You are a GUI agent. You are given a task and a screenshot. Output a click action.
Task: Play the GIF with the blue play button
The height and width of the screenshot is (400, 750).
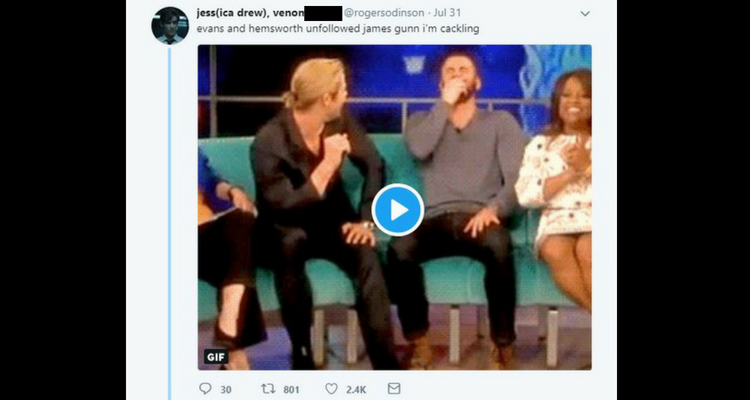(397, 210)
